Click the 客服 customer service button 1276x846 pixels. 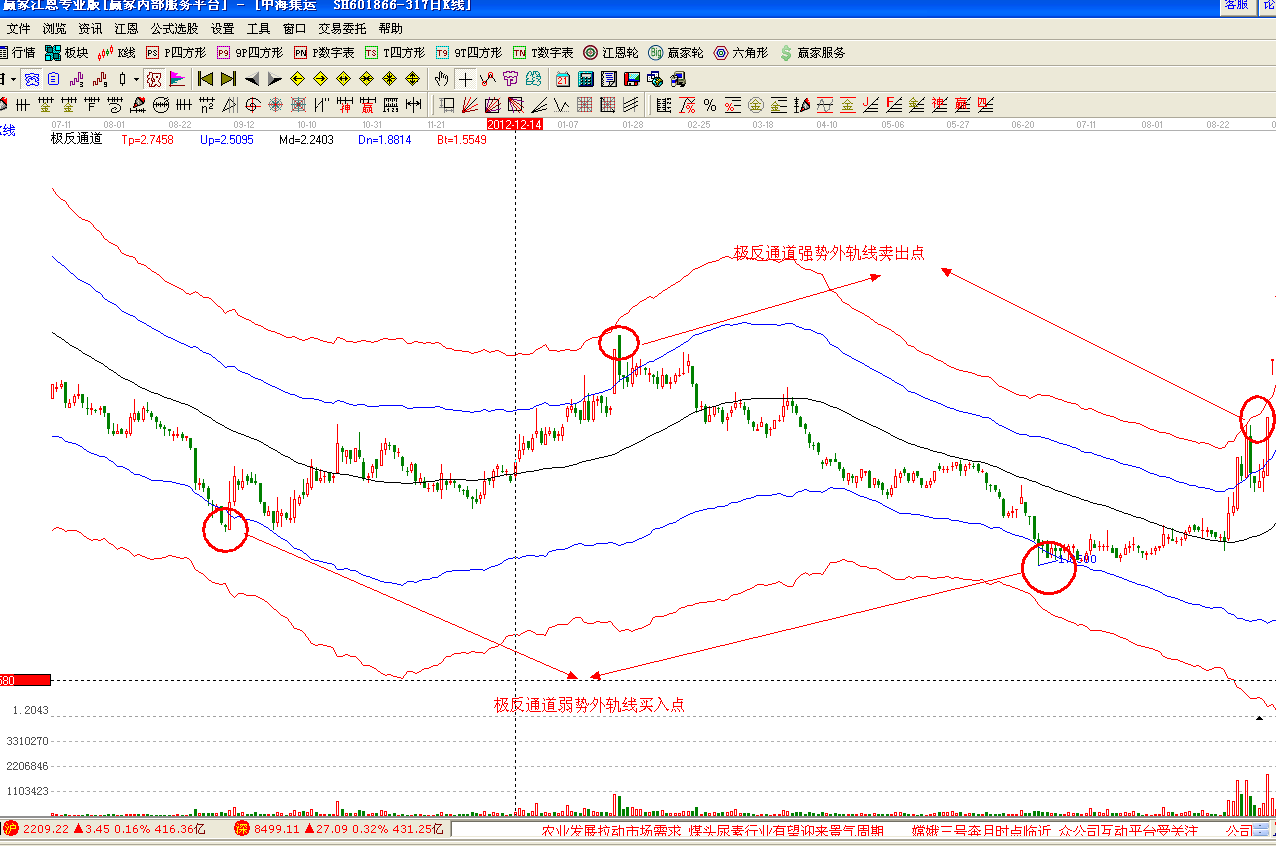(x=1236, y=6)
